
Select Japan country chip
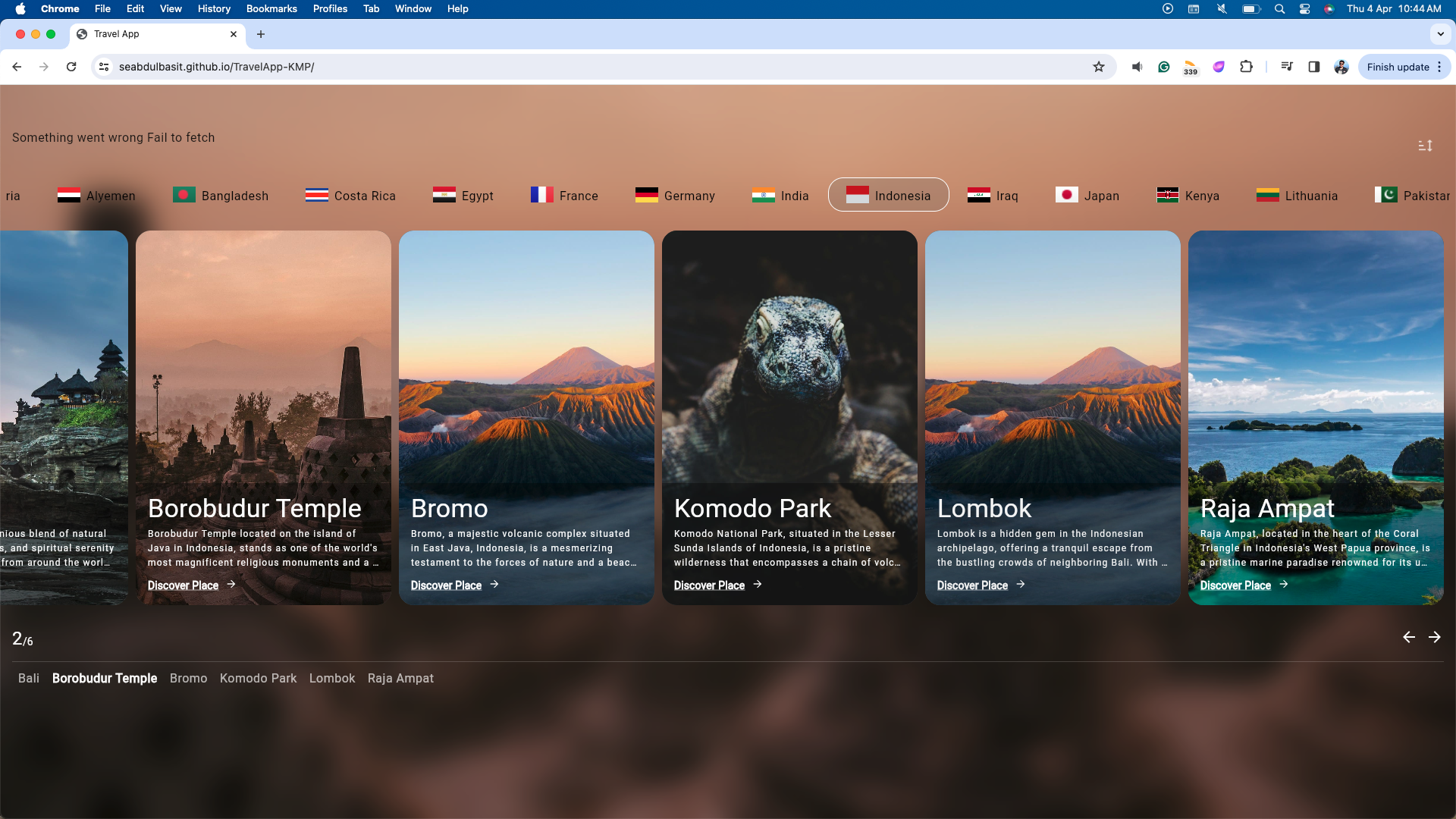(x=1087, y=196)
